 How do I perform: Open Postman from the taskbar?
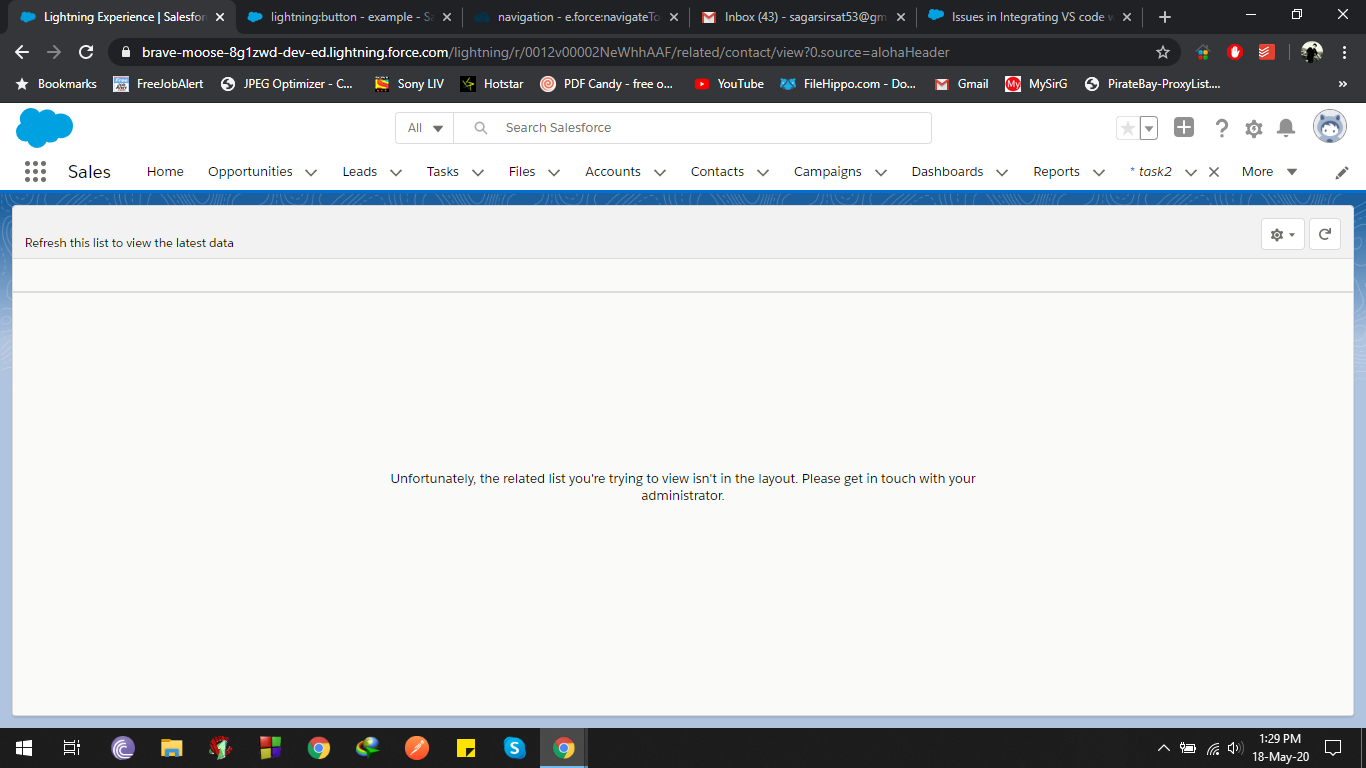417,748
